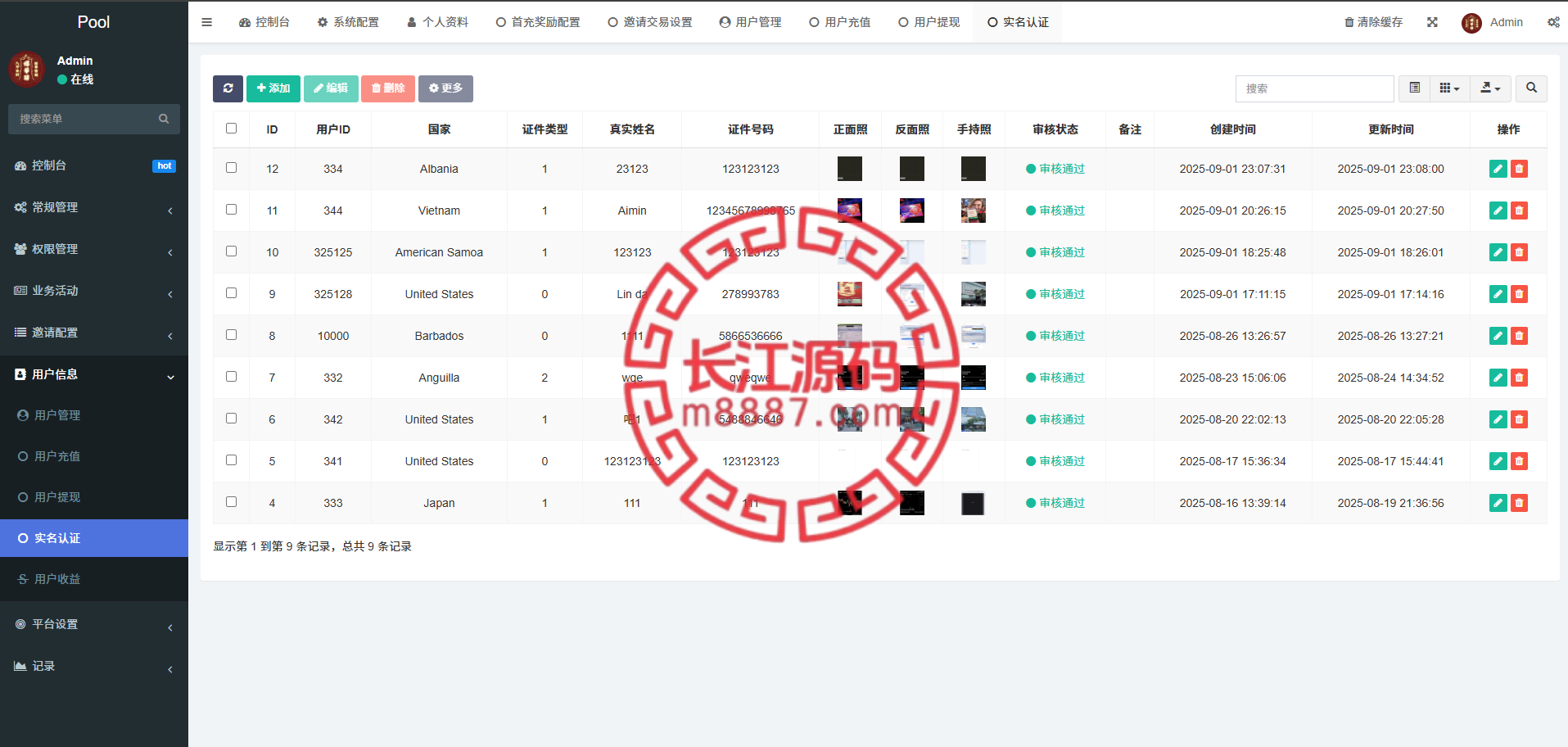Check the row for ID 12 Albania

coord(232,168)
